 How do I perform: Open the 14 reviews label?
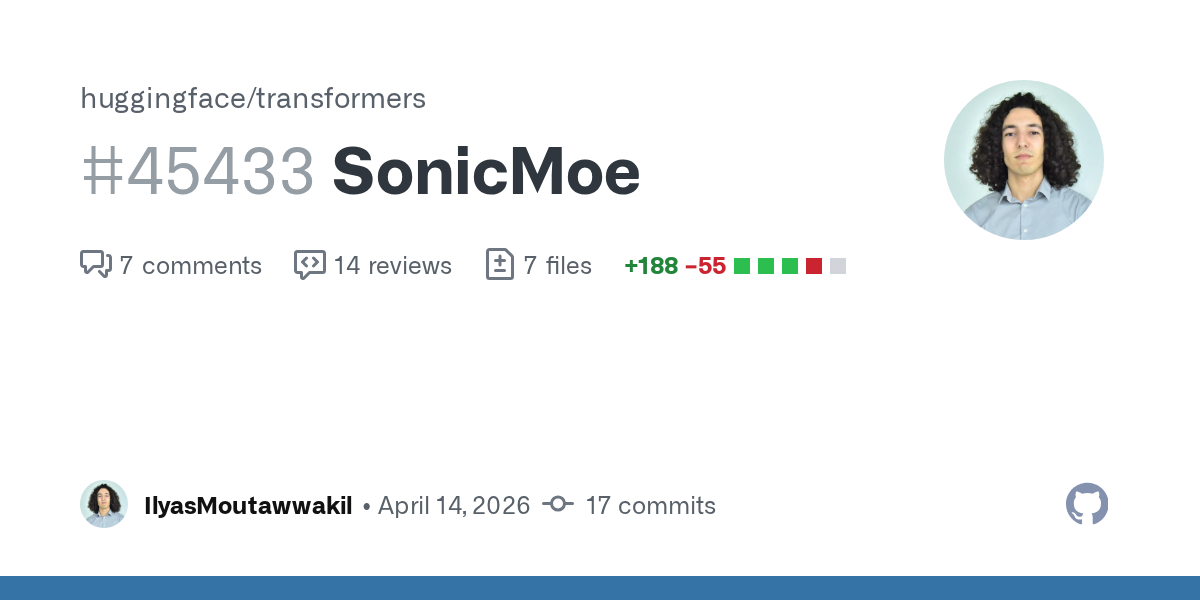pos(393,266)
